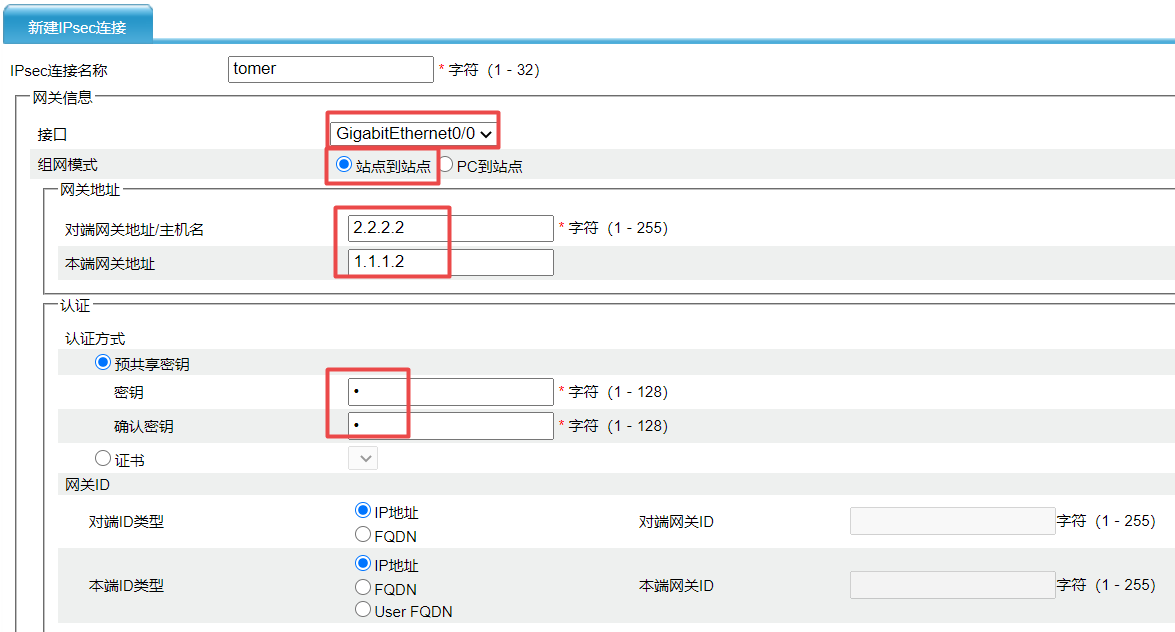The width and height of the screenshot is (1175, 632).
Task: Select User FQDN for 本端ID类型
Action: click(363, 609)
